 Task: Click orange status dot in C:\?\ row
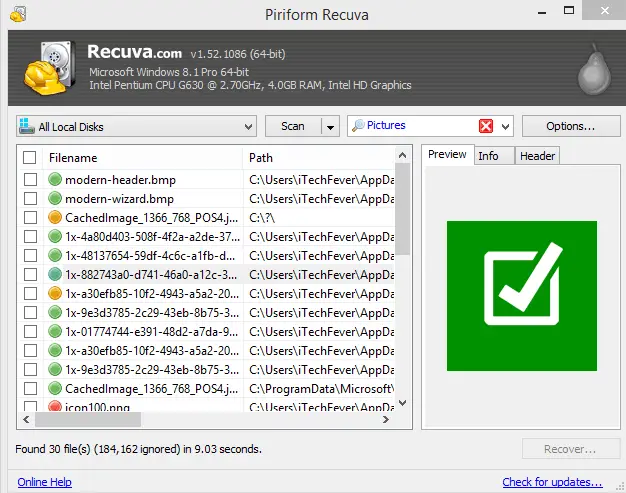click(55, 217)
